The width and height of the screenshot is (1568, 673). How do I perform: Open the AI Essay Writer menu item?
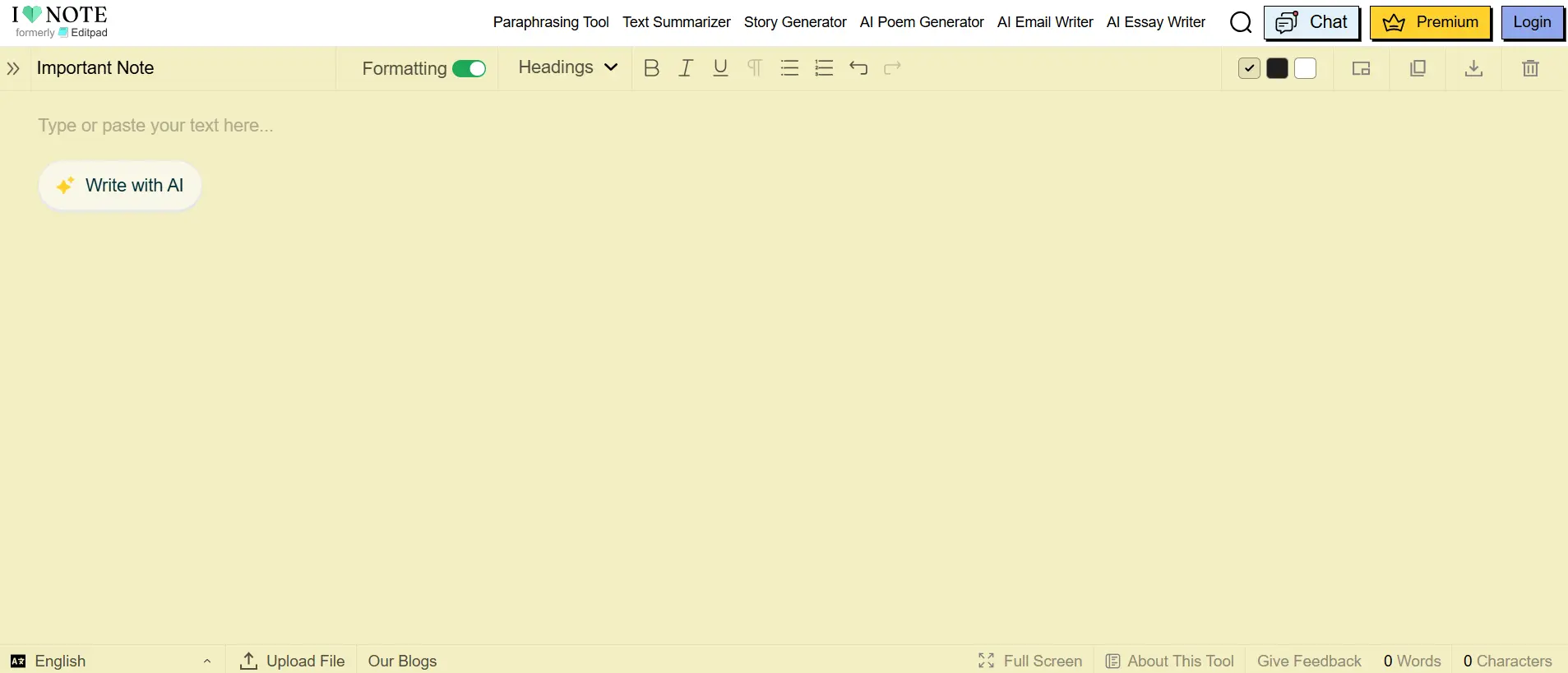pos(1155,22)
